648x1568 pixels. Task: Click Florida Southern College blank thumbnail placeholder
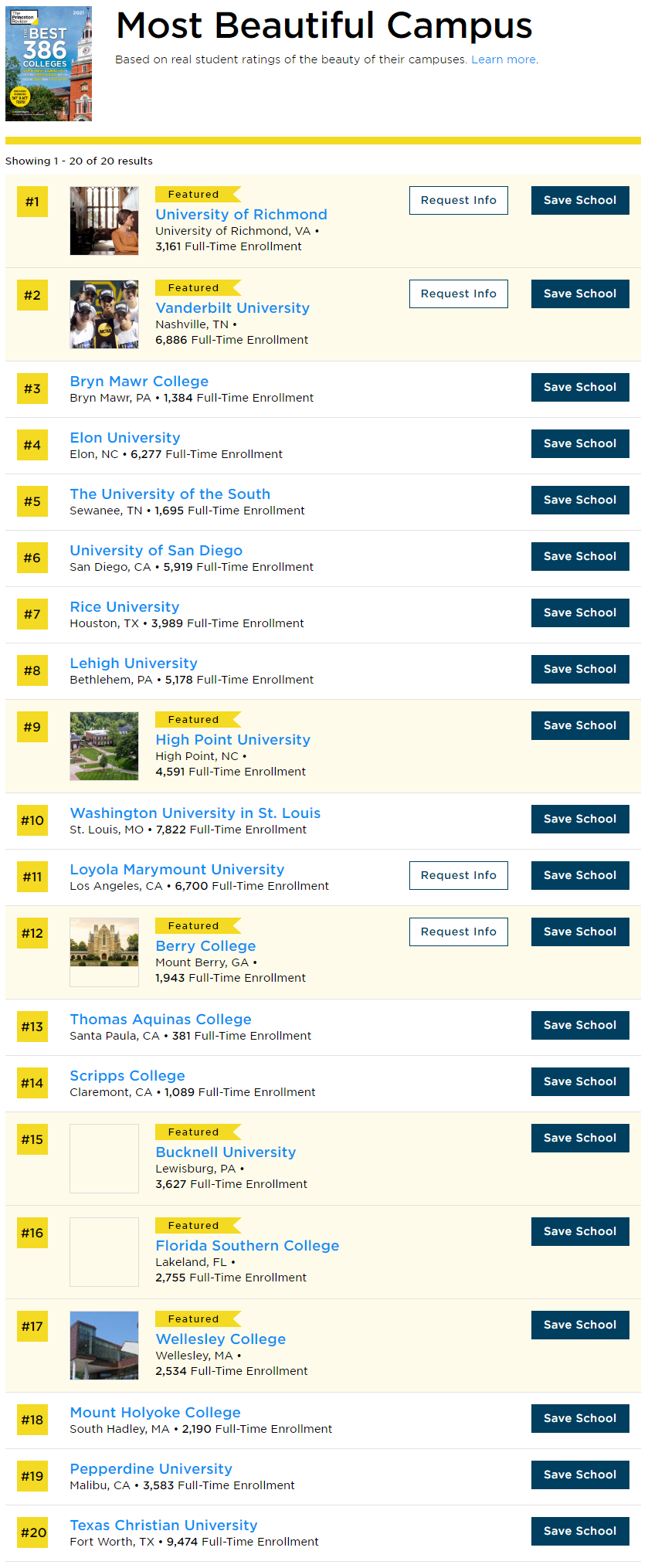[x=104, y=1252]
